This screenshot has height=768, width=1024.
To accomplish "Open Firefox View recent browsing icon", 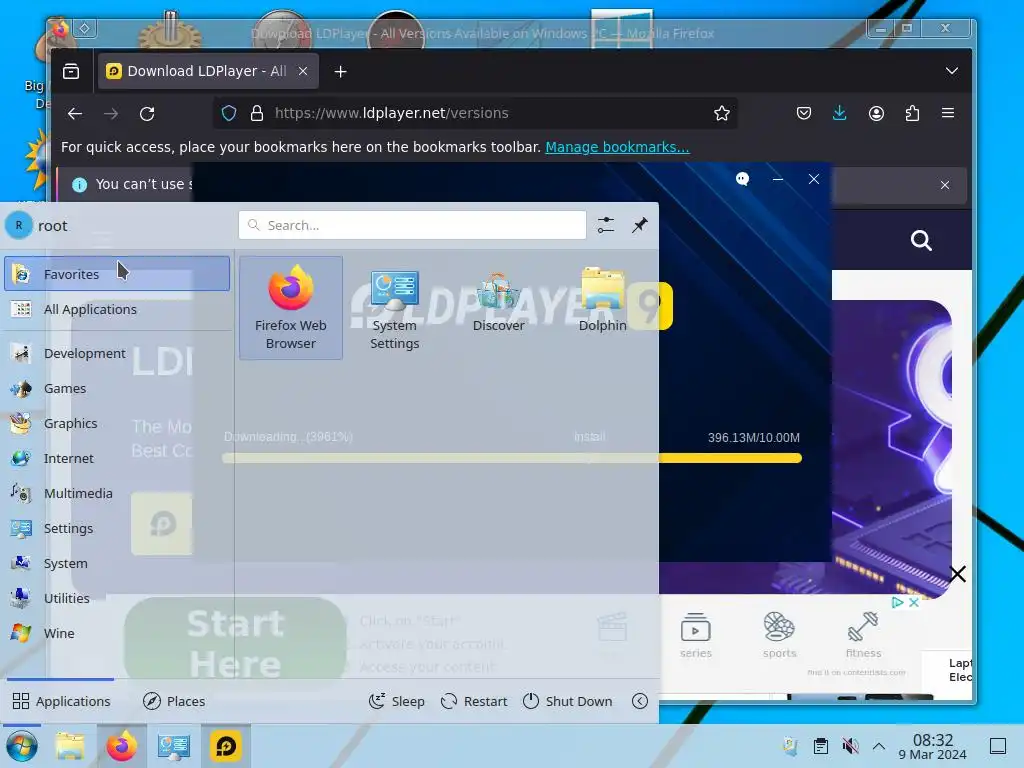I will (x=71, y=71).
